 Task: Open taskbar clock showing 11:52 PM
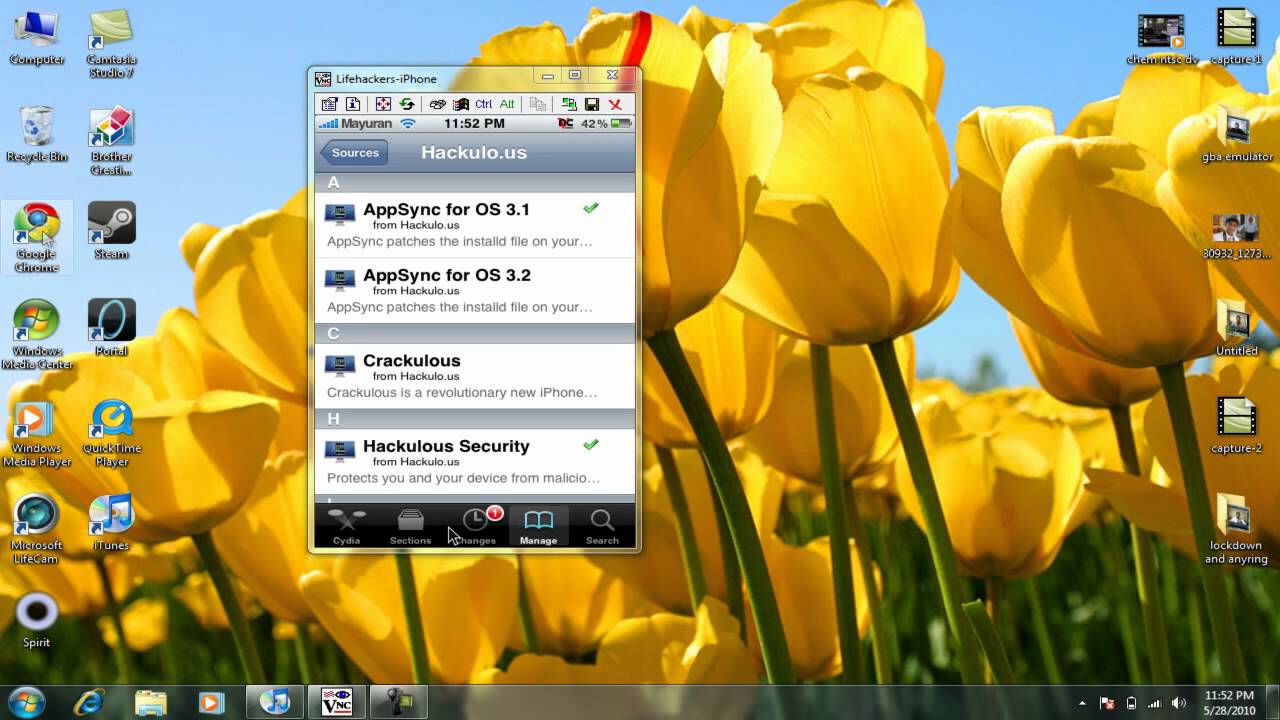(1230, 702)
